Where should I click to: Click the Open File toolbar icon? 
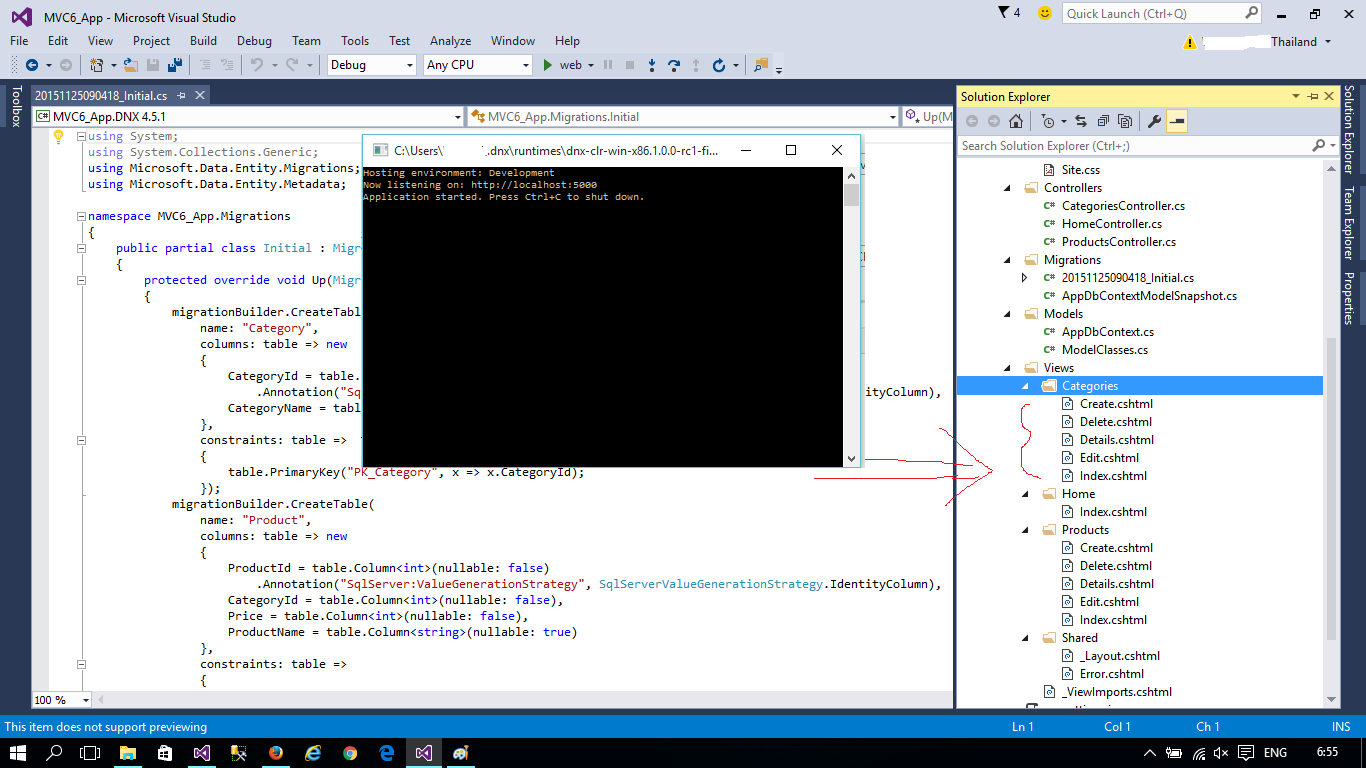tap(130, 65)
